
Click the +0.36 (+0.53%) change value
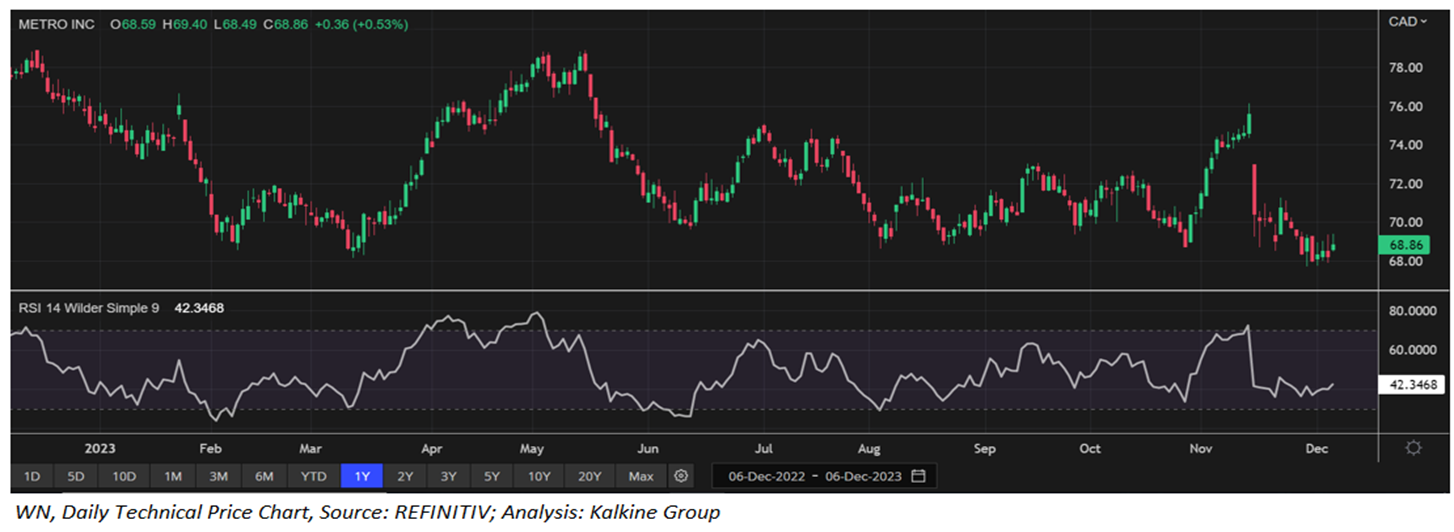click(361, 23)
